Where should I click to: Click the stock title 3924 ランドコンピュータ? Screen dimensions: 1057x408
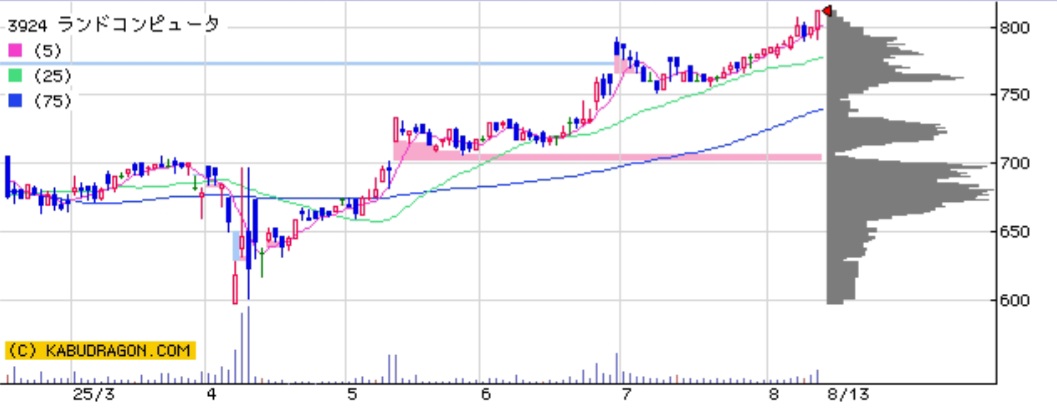[113, 26]
